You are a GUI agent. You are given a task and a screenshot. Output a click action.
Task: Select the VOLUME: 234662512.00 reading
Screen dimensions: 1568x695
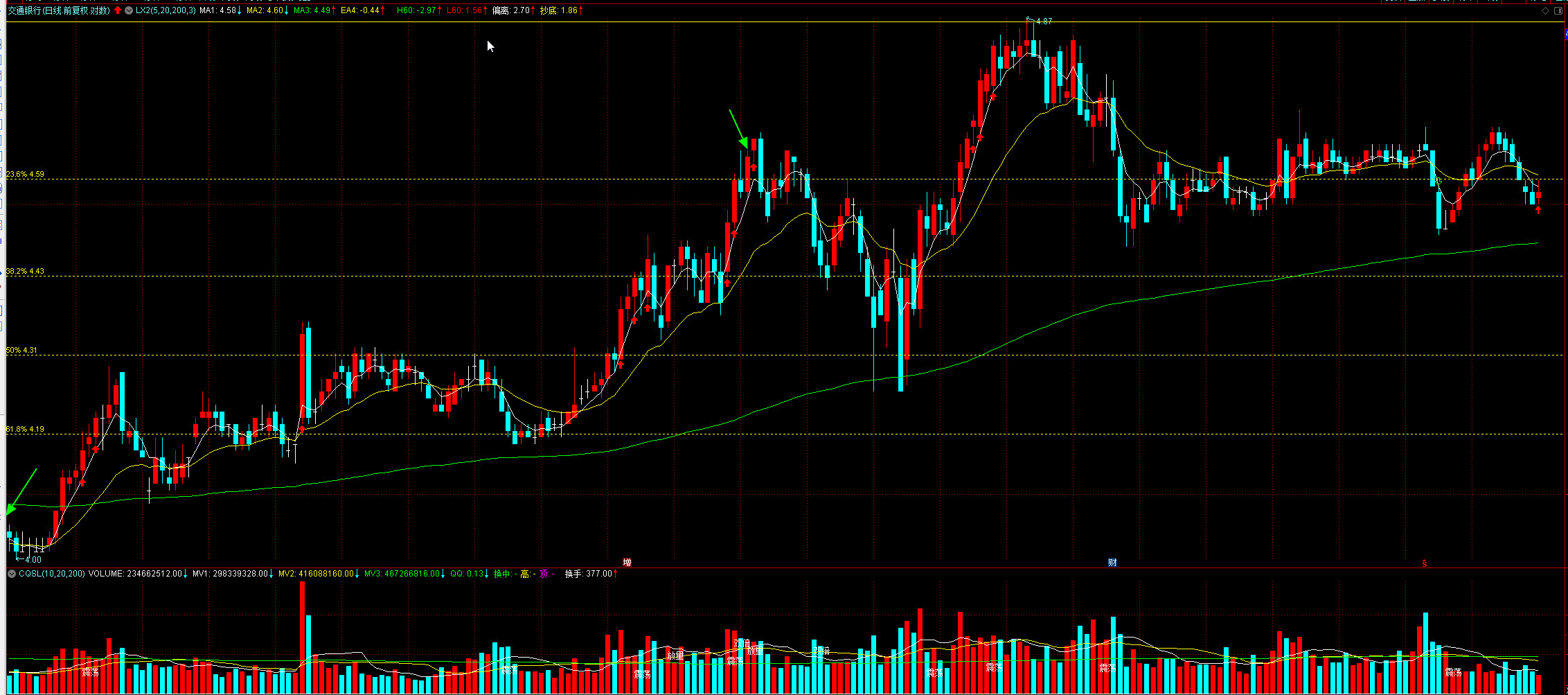pyautogui.click(x=135, y=574)
